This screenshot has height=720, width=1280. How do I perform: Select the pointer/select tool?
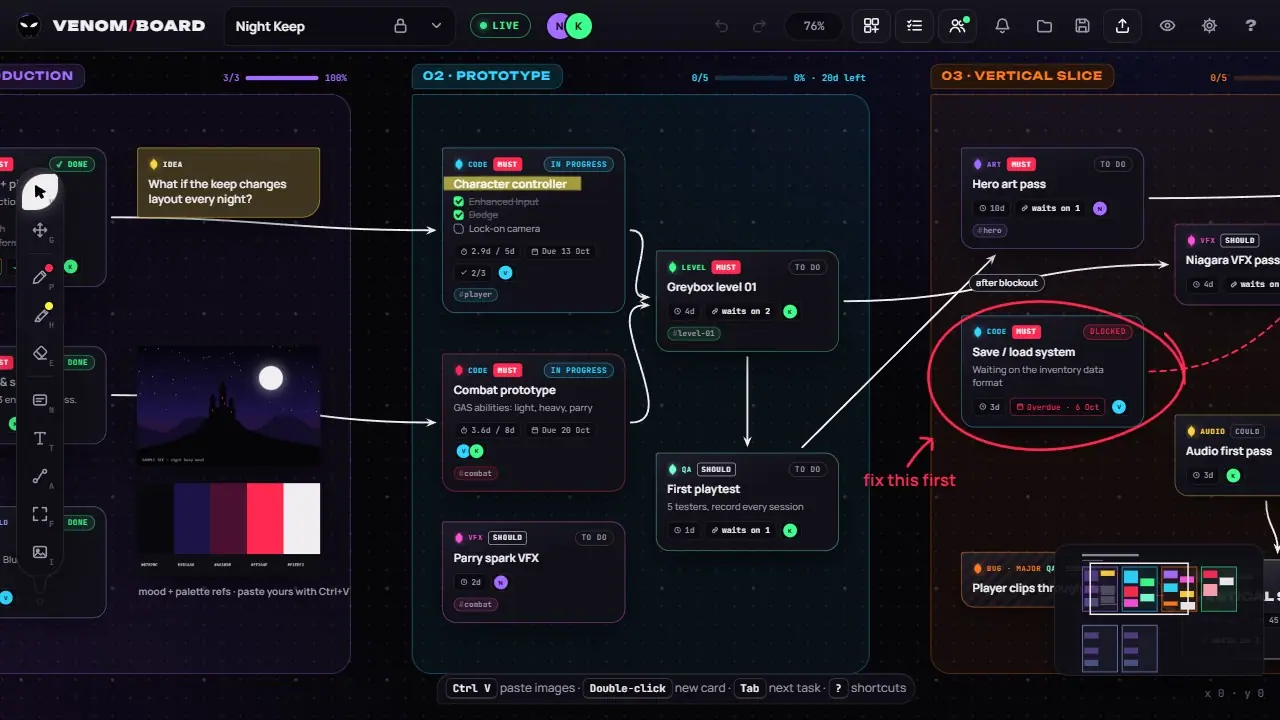pyautogui.click(x=40, y=191)
